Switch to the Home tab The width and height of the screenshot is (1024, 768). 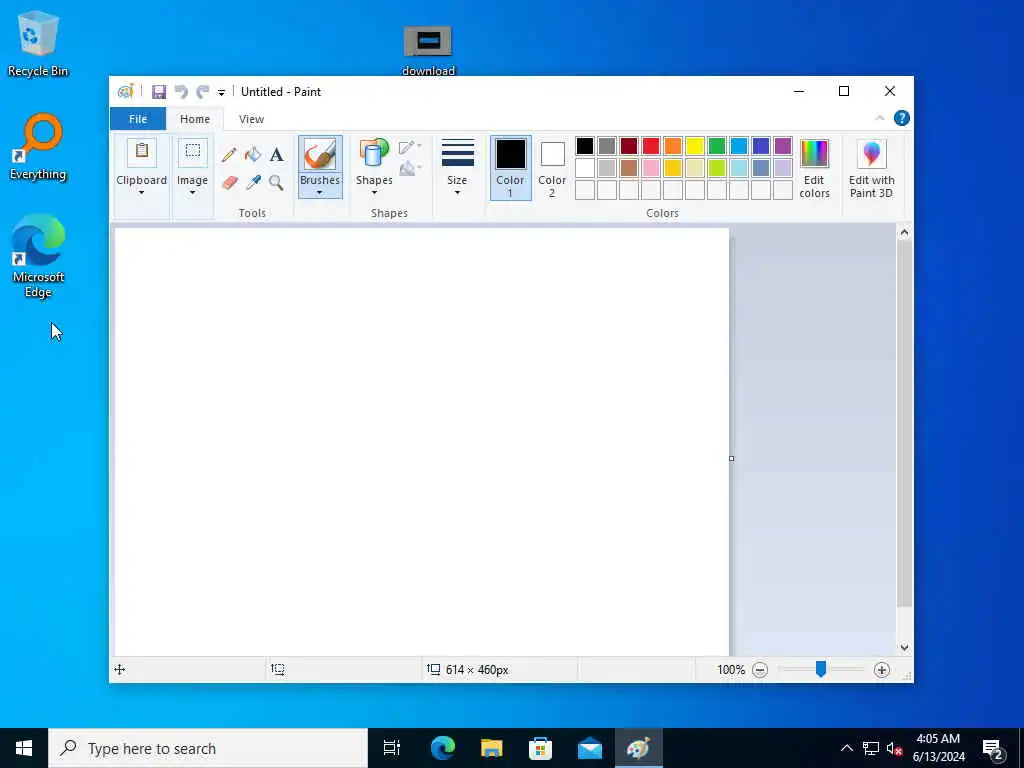point(195,119)
